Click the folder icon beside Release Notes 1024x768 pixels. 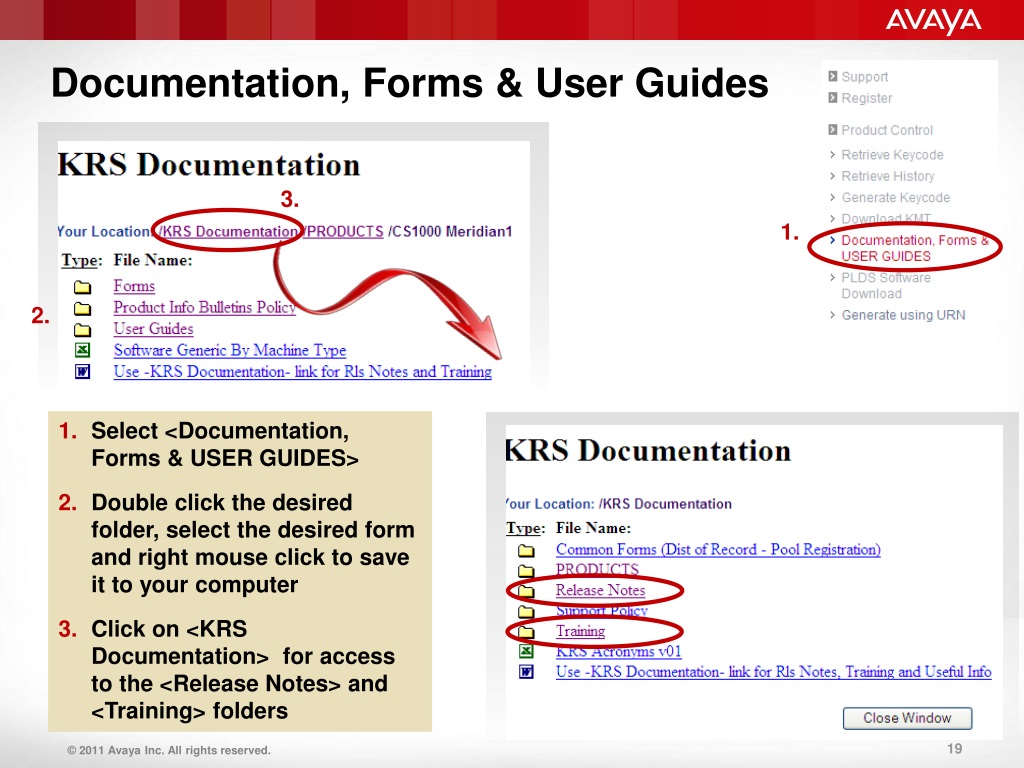[x=526, y=592]
